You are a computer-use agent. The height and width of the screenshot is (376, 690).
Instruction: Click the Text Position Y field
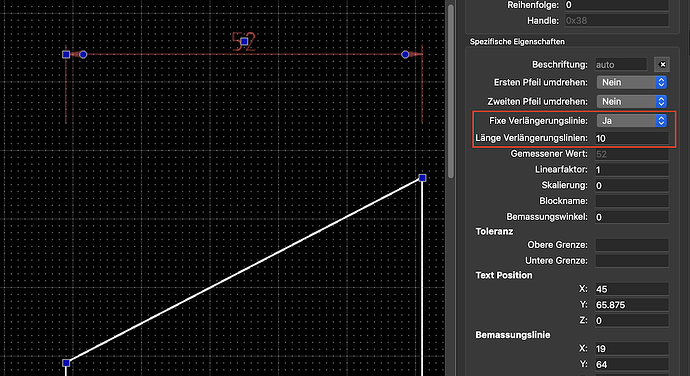[x=632, y=305]
